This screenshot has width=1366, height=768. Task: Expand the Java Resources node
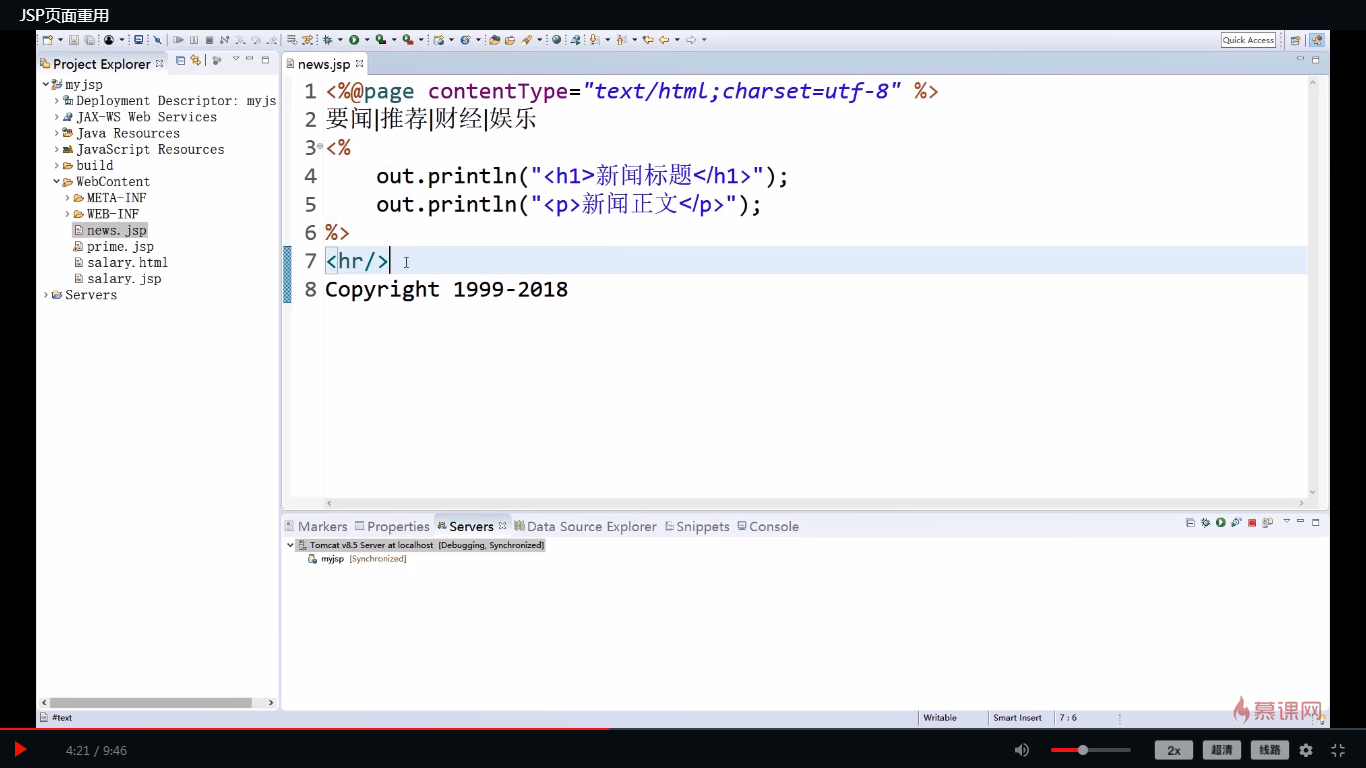coord(57,133)
